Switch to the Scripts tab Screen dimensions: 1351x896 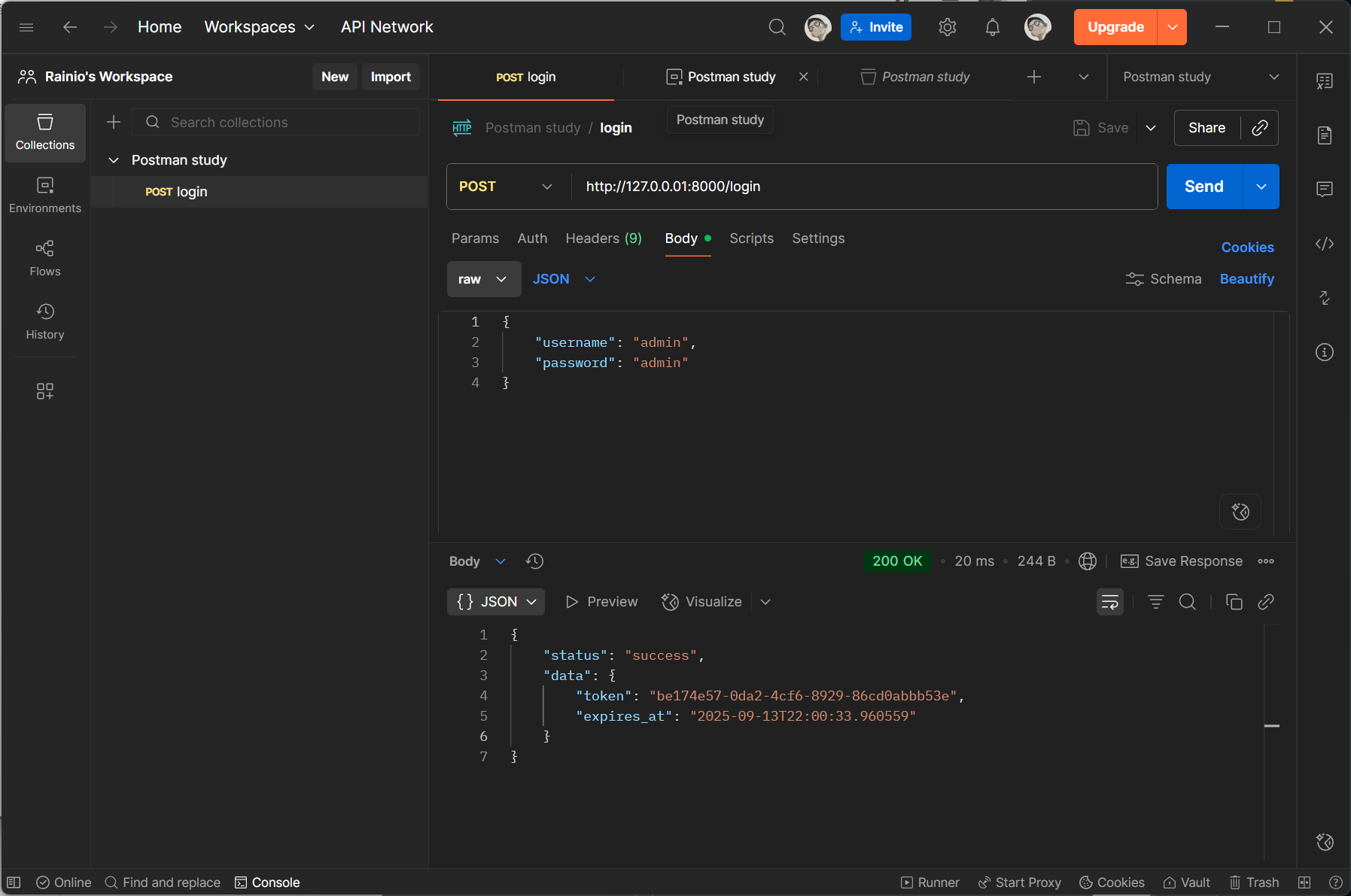coord(751,238)
